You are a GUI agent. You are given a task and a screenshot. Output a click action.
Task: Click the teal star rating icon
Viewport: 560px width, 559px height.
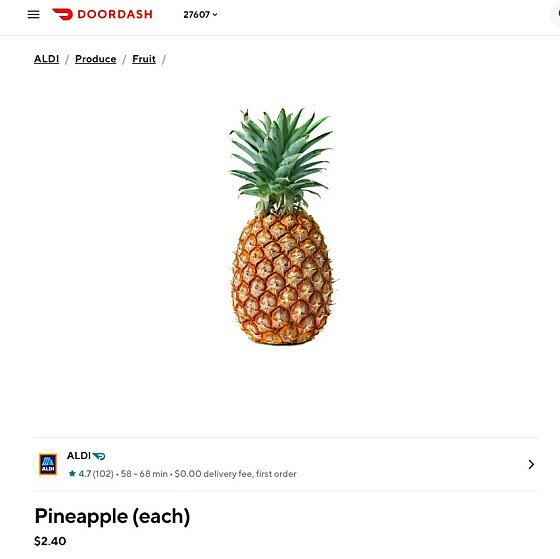[72, 474]
